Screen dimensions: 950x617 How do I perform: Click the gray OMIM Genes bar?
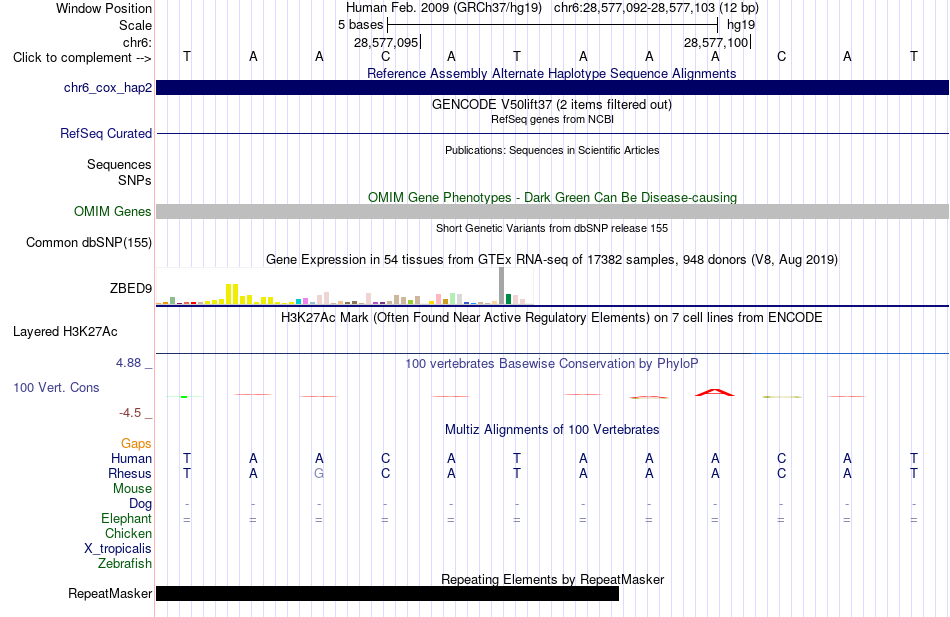(x=552, y=211)
